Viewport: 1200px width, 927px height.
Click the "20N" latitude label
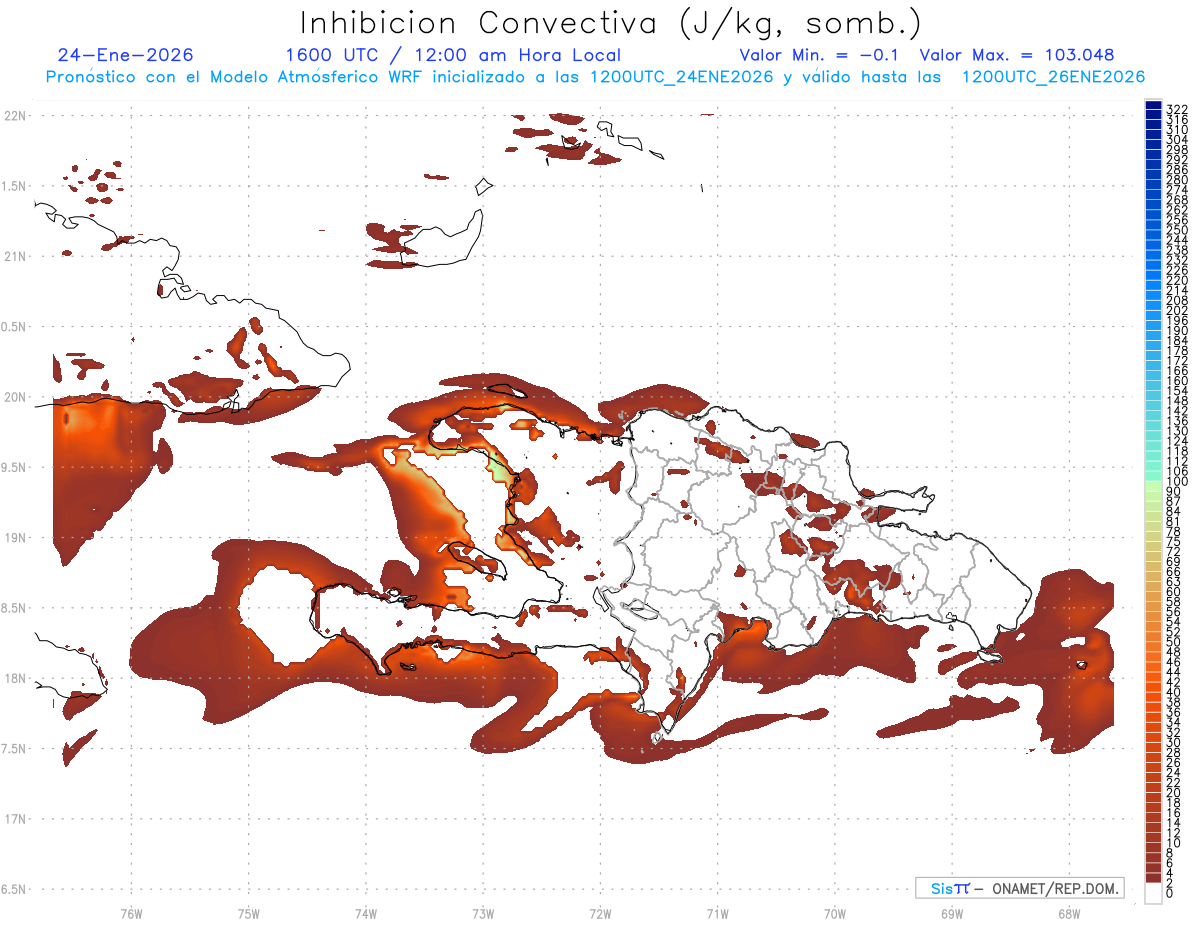(16, 397)
